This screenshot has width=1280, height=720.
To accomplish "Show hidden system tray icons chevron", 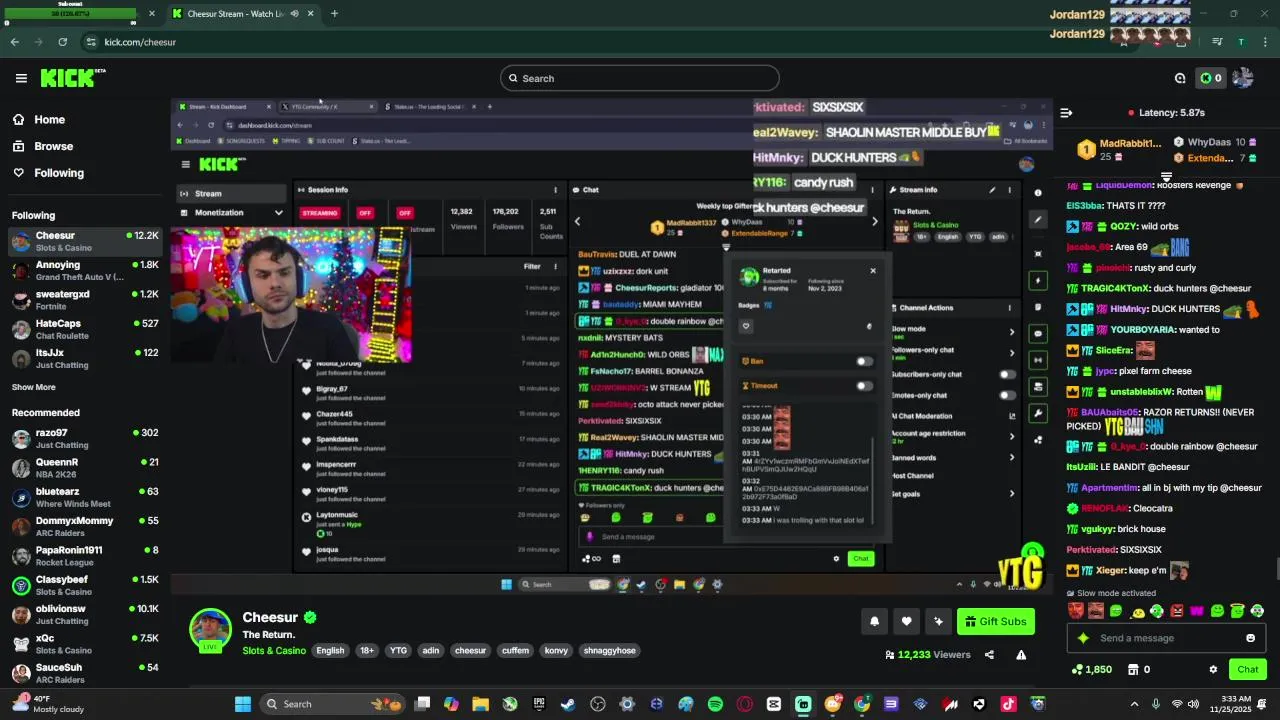I will click(x=1134, y=704).
